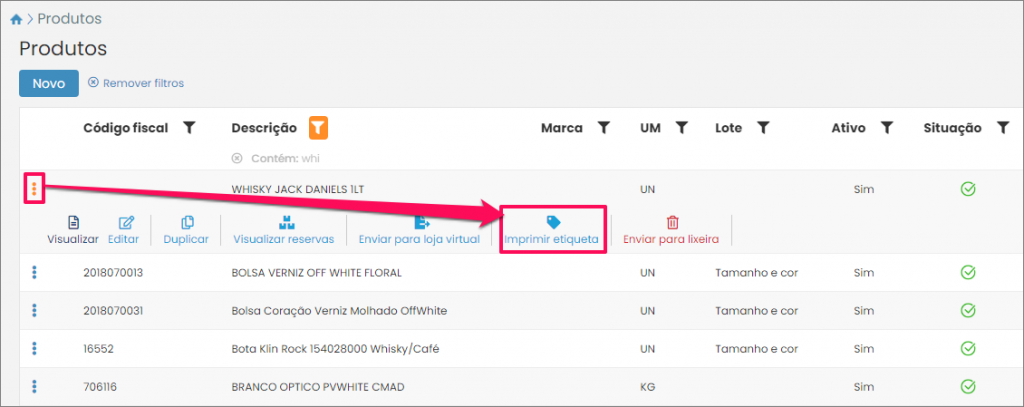Open Visualizar reservas for the product
The image size is (1024, 407).
[285, 230]
